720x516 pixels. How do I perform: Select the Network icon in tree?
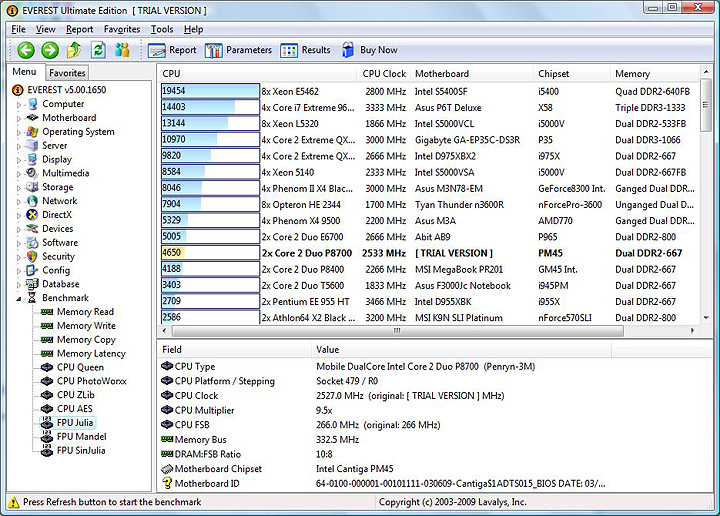(x=32, y=201)
